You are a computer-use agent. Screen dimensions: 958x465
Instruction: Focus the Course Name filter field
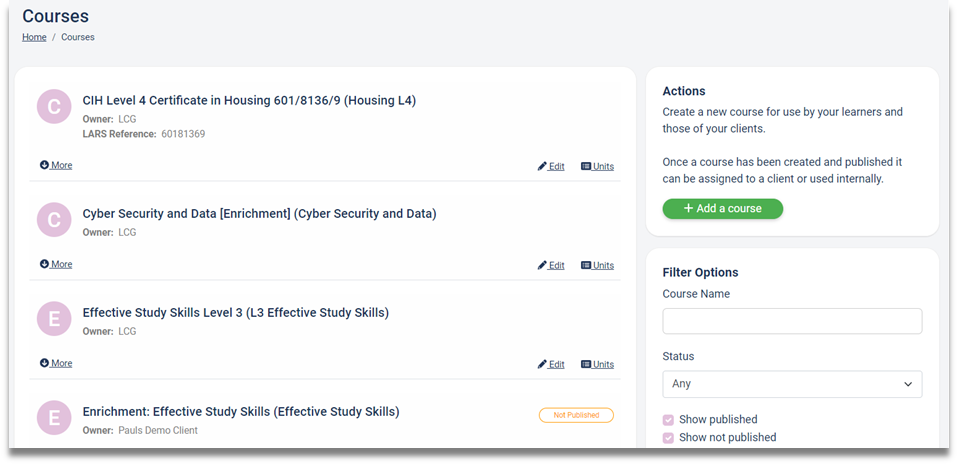[792, 321]
